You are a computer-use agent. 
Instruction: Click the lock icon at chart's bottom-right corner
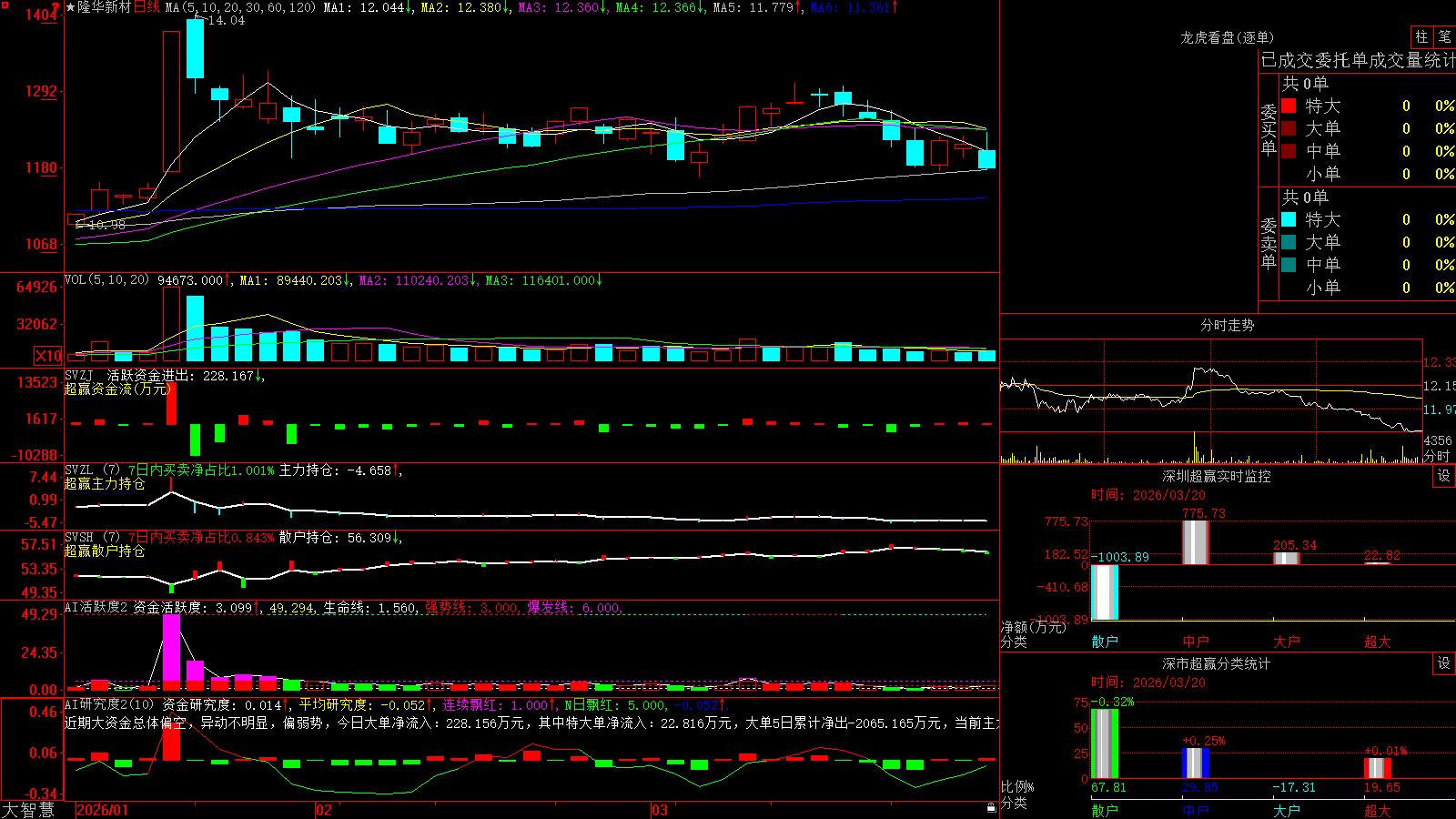[x=991, y=807]
